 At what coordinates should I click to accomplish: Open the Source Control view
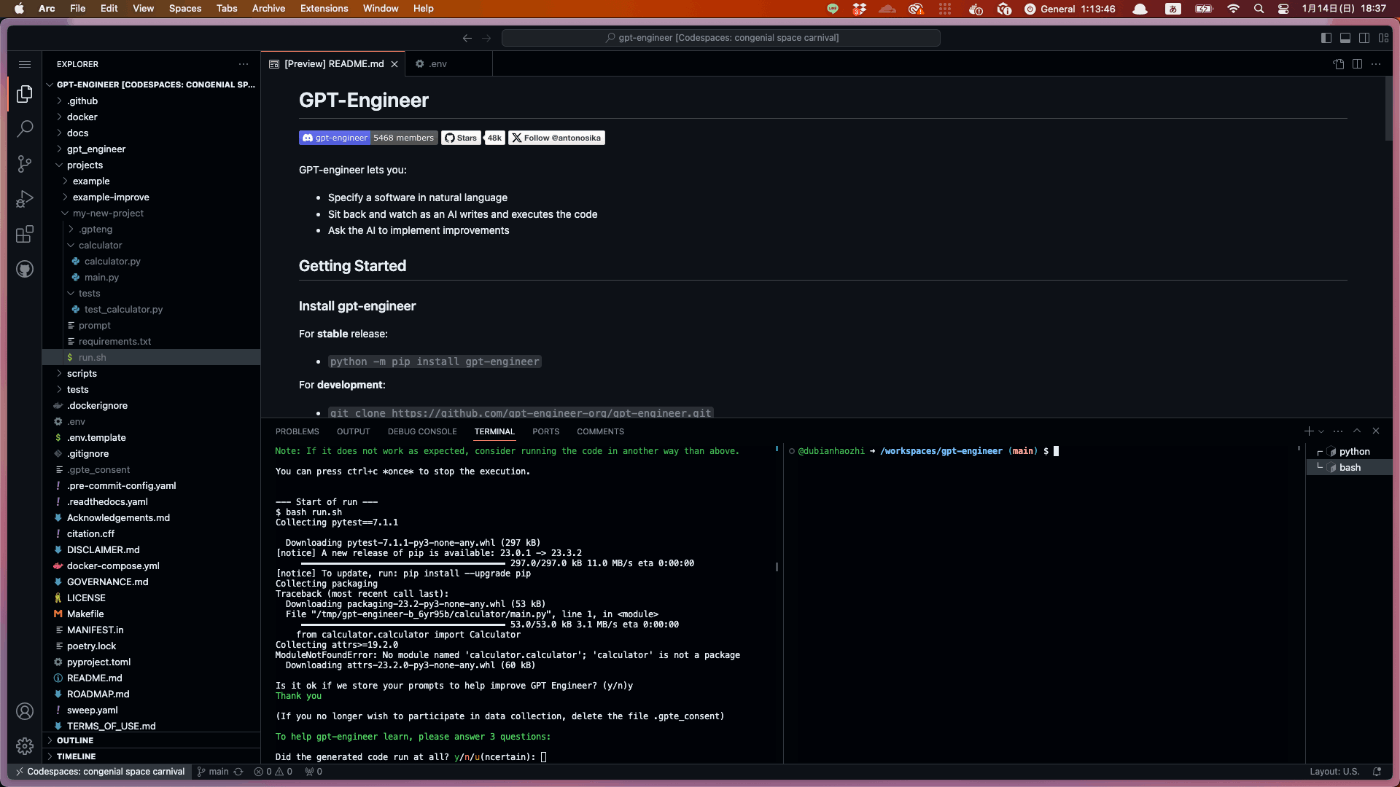pos(25,164)
